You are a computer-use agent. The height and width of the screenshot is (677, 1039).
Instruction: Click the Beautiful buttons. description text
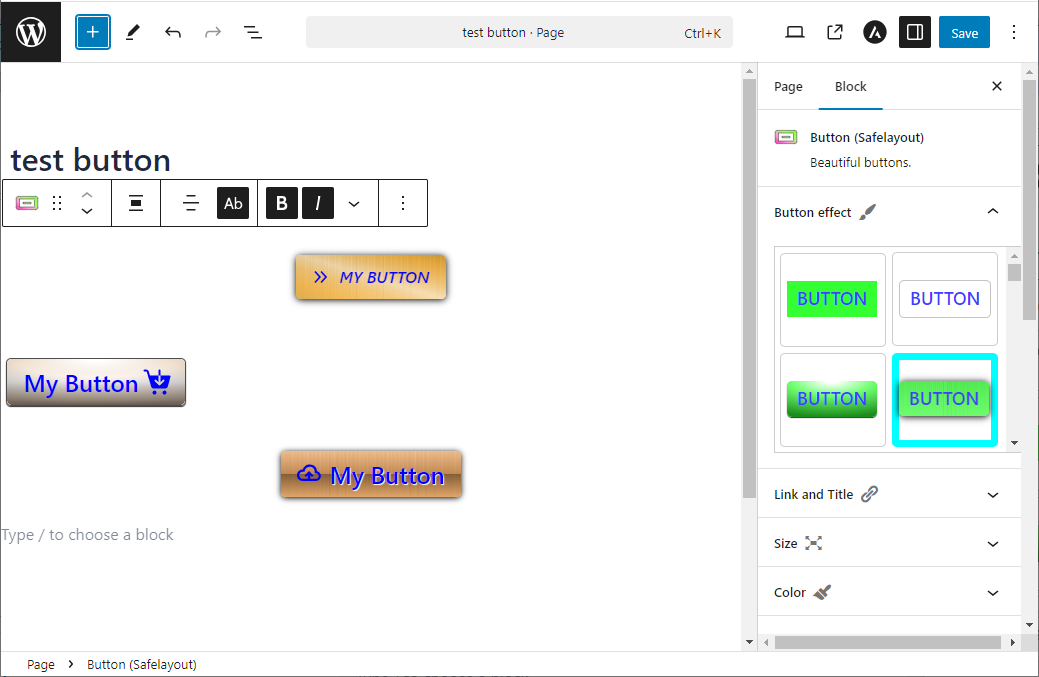(860, 163)
